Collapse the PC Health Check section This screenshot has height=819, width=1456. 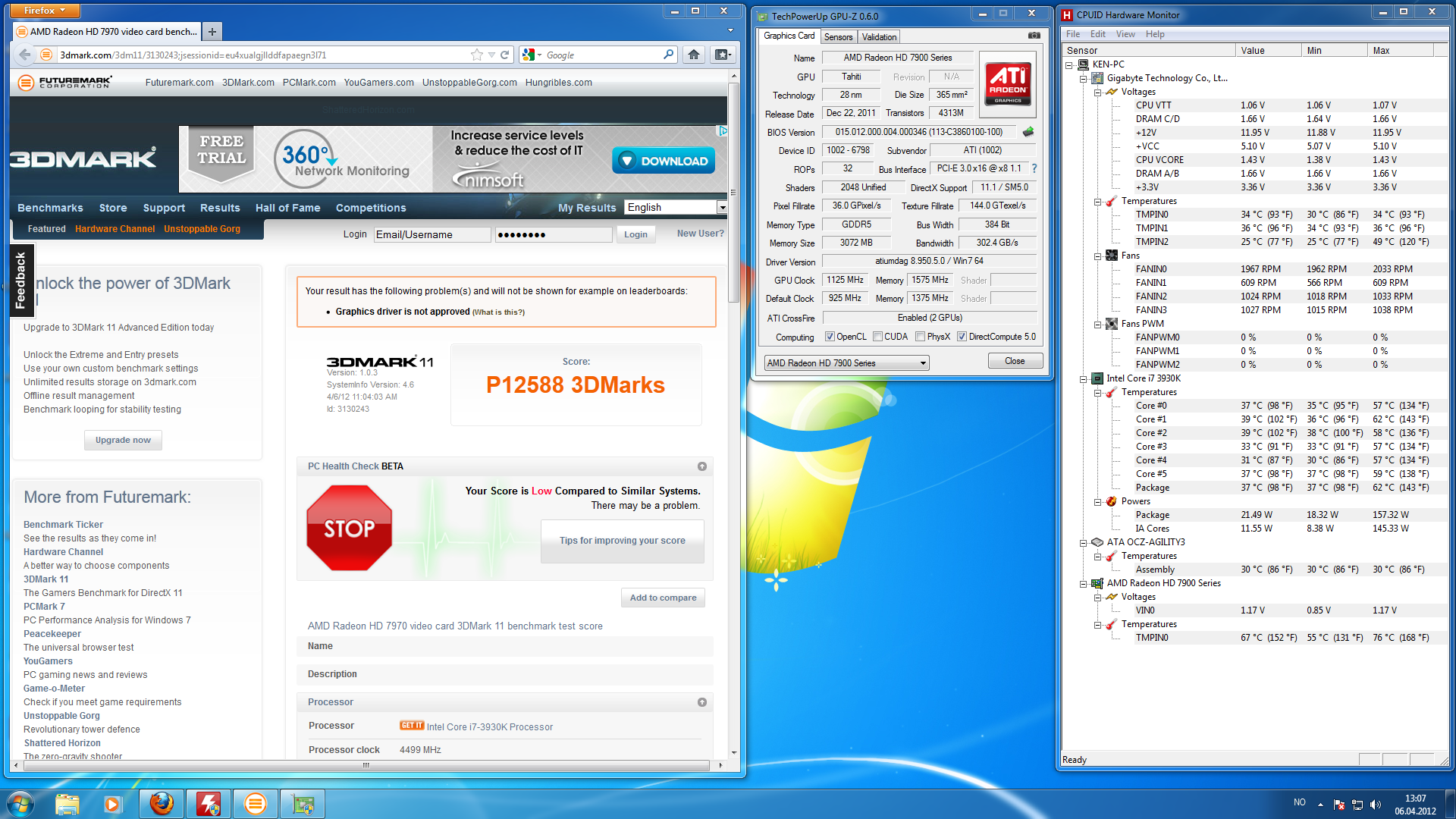pyautogui.click(x=702, y=466)
